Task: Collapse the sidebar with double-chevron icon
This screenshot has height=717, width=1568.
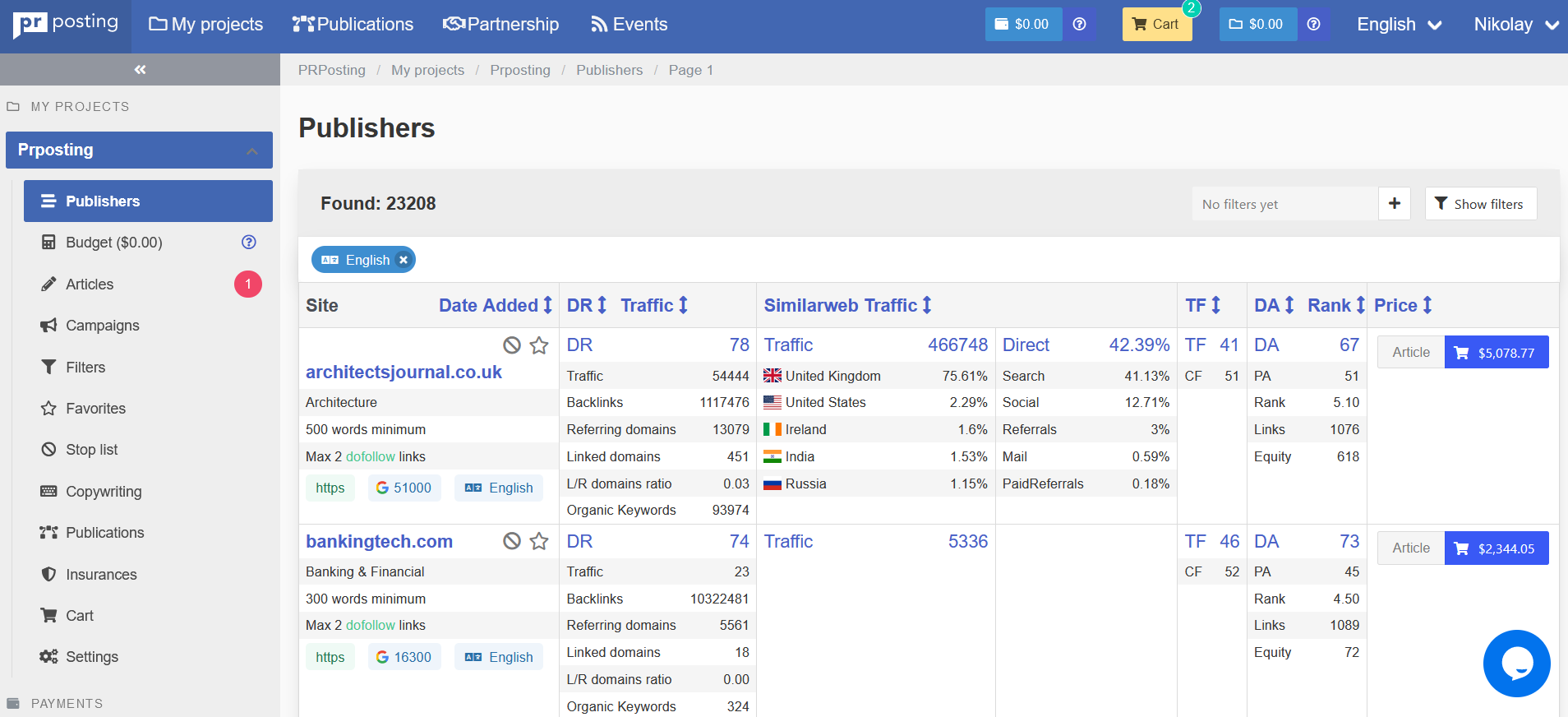Action: click(x=140, y=70)
